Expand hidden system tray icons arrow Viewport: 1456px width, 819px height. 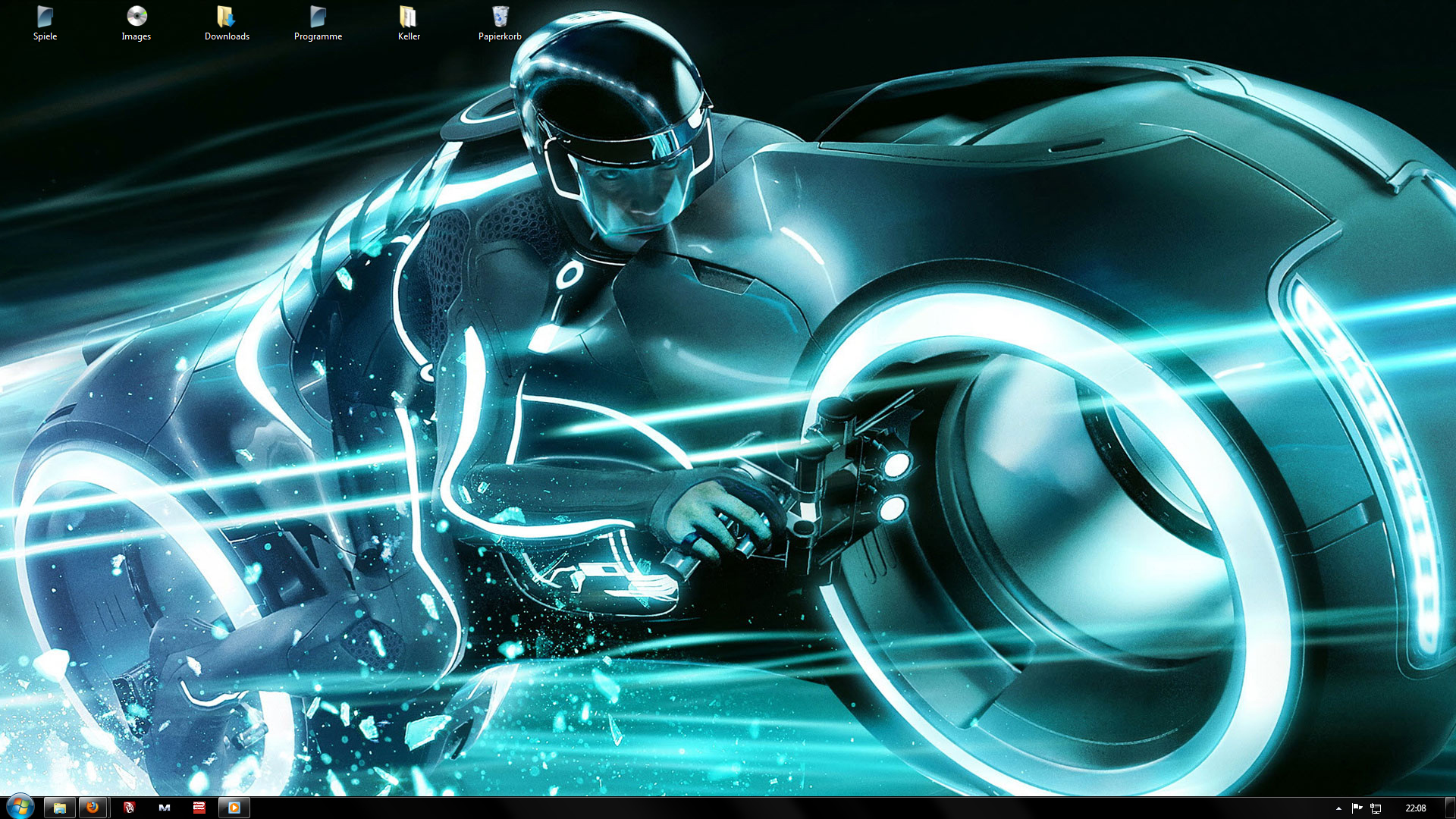(1338, 808)
